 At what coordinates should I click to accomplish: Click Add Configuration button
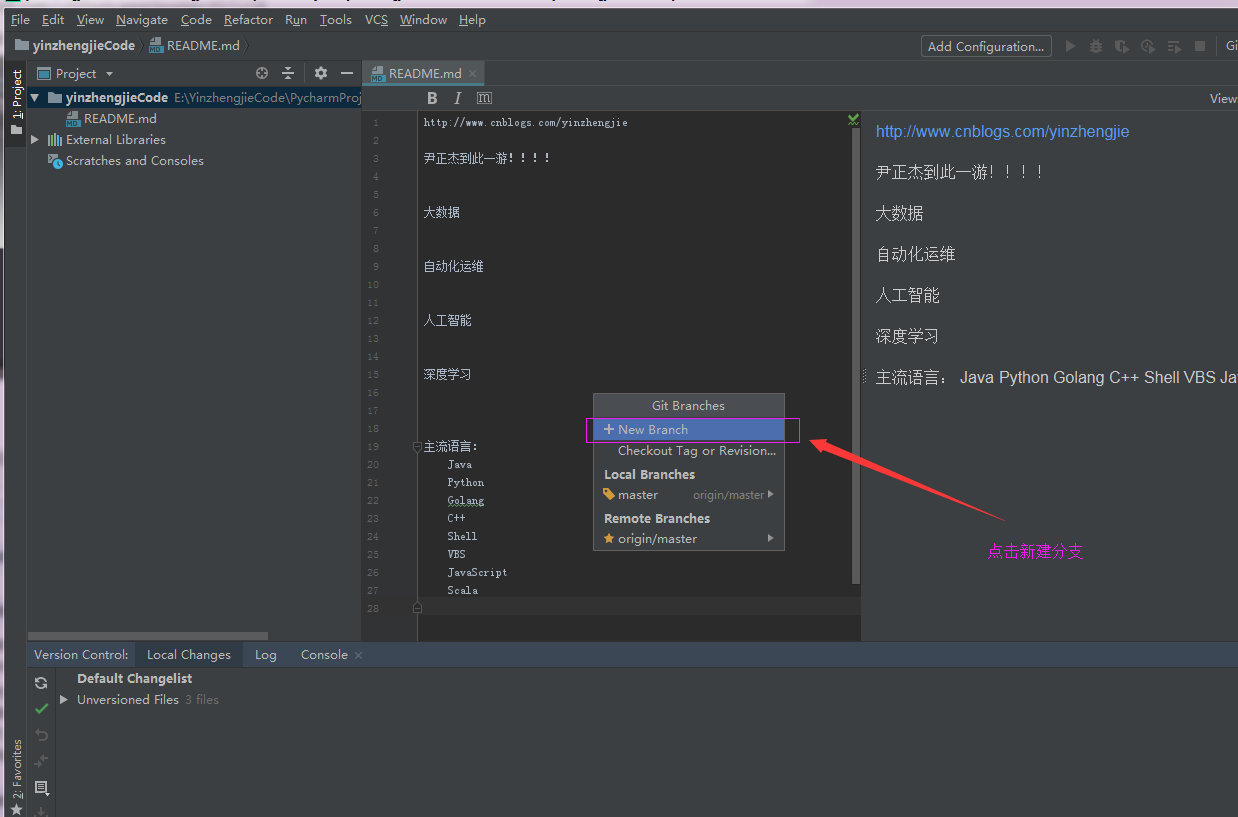(x=986, y=46)
